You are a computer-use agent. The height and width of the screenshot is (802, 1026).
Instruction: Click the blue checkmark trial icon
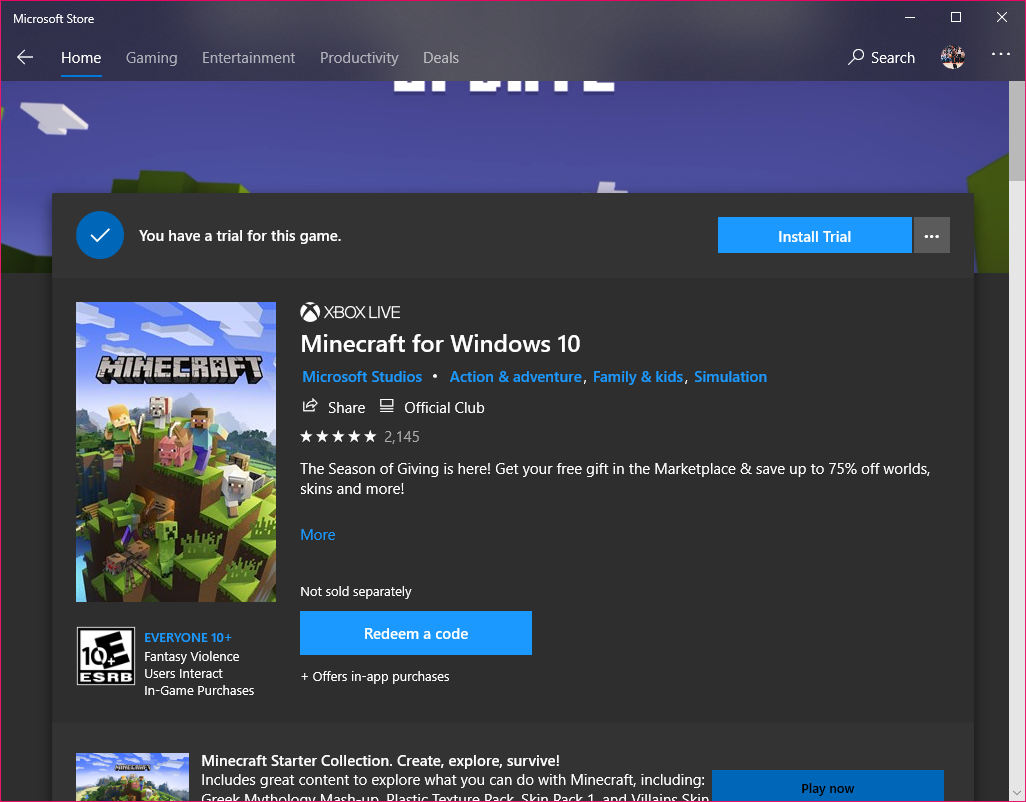pyautogui.click(x=100, y=235)
